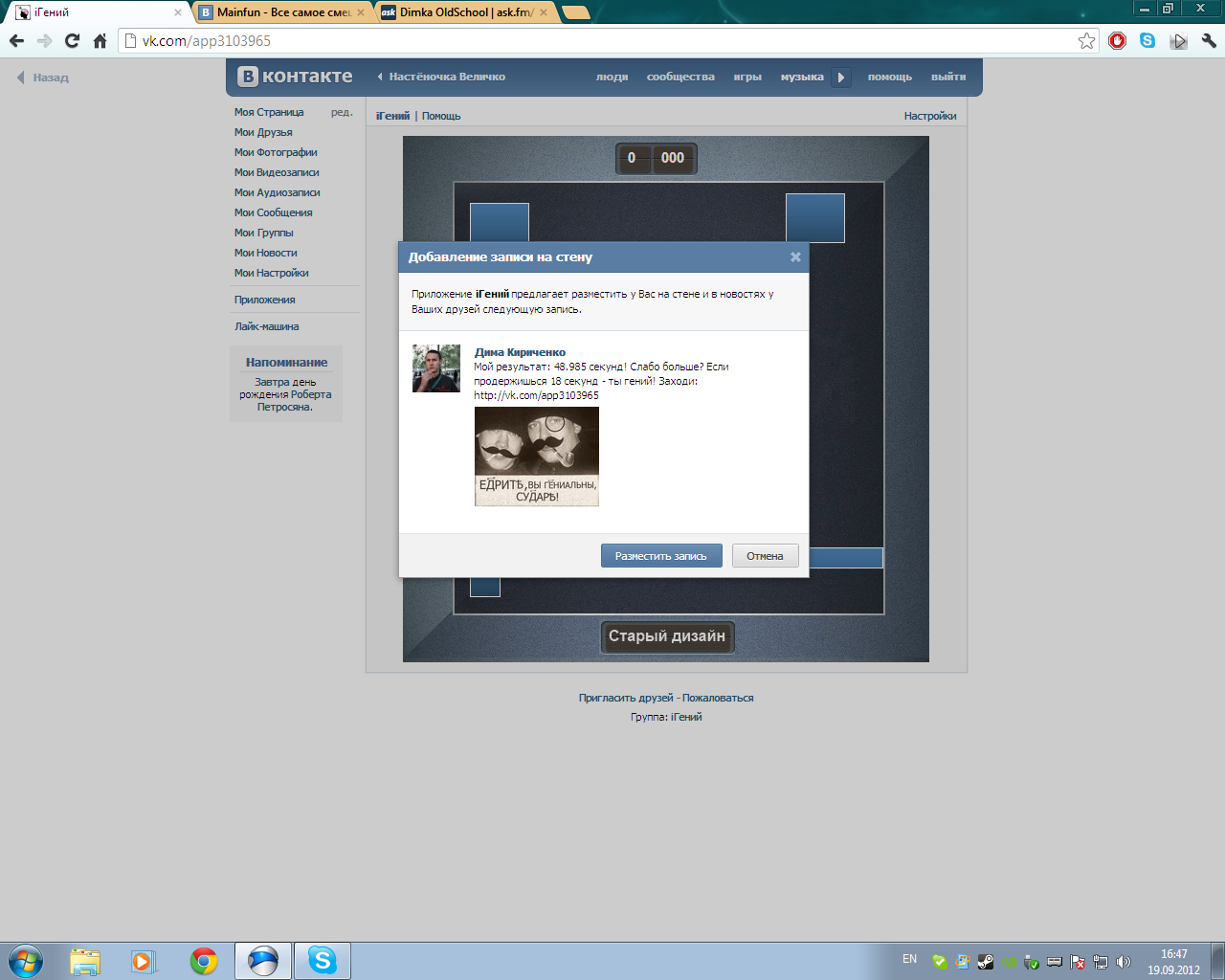Screen dimensions: 1225x980
Task: Open the Группа: iГений link
Action: [686, 717]
